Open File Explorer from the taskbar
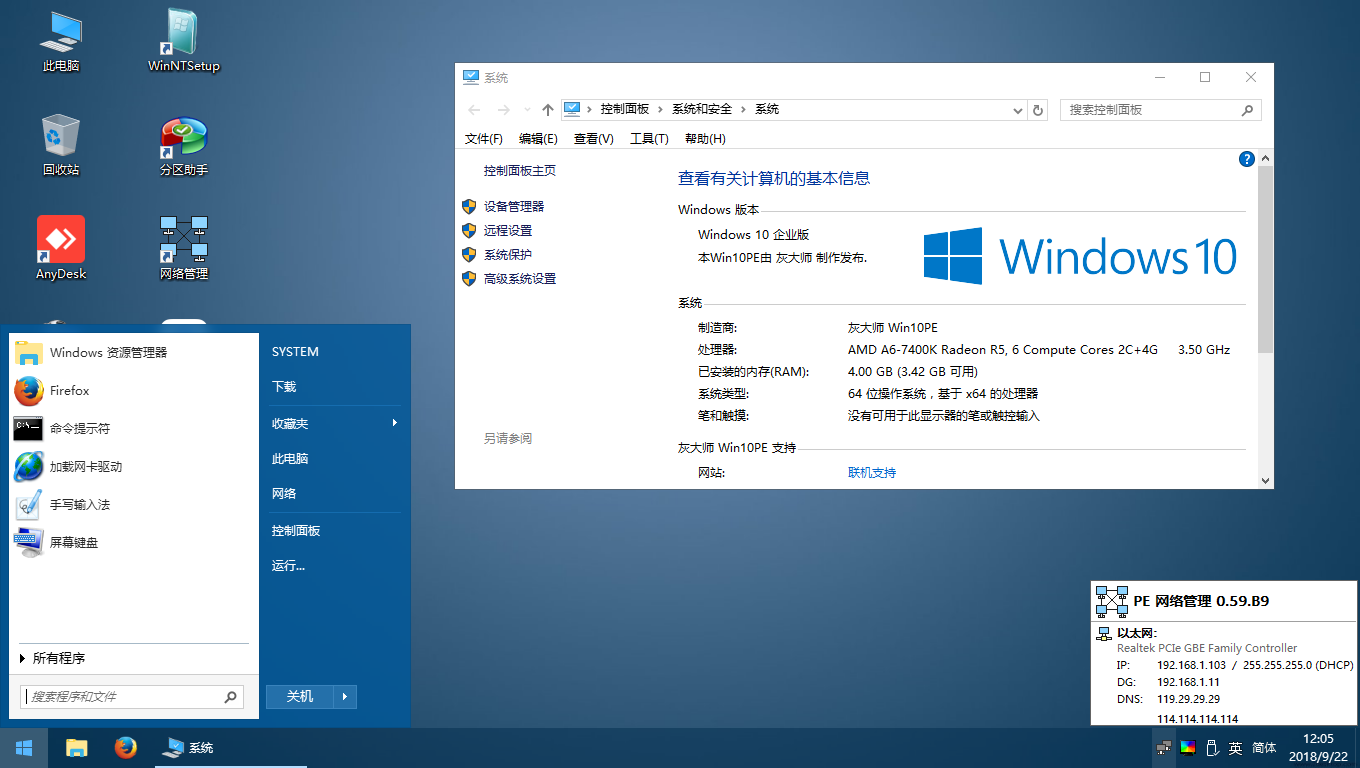Viewport: 1360px width, 768px height. 76,748
